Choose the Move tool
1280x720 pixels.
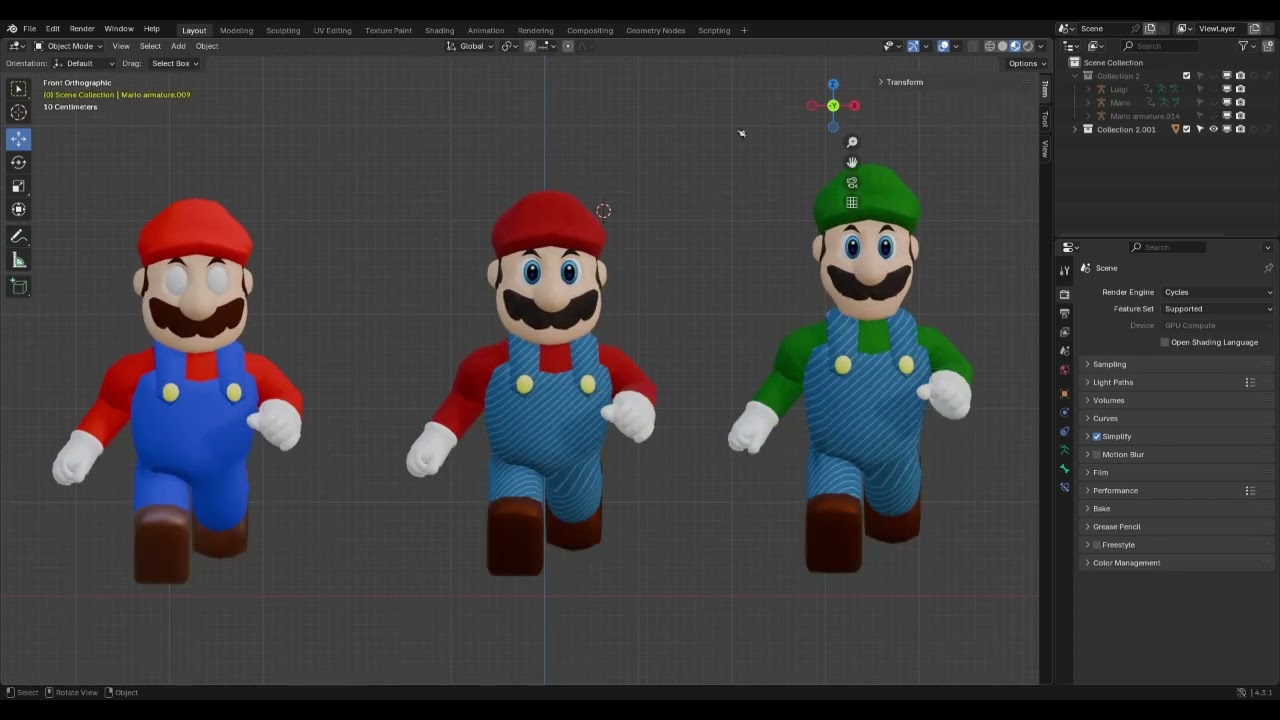(x=18, y=138)
